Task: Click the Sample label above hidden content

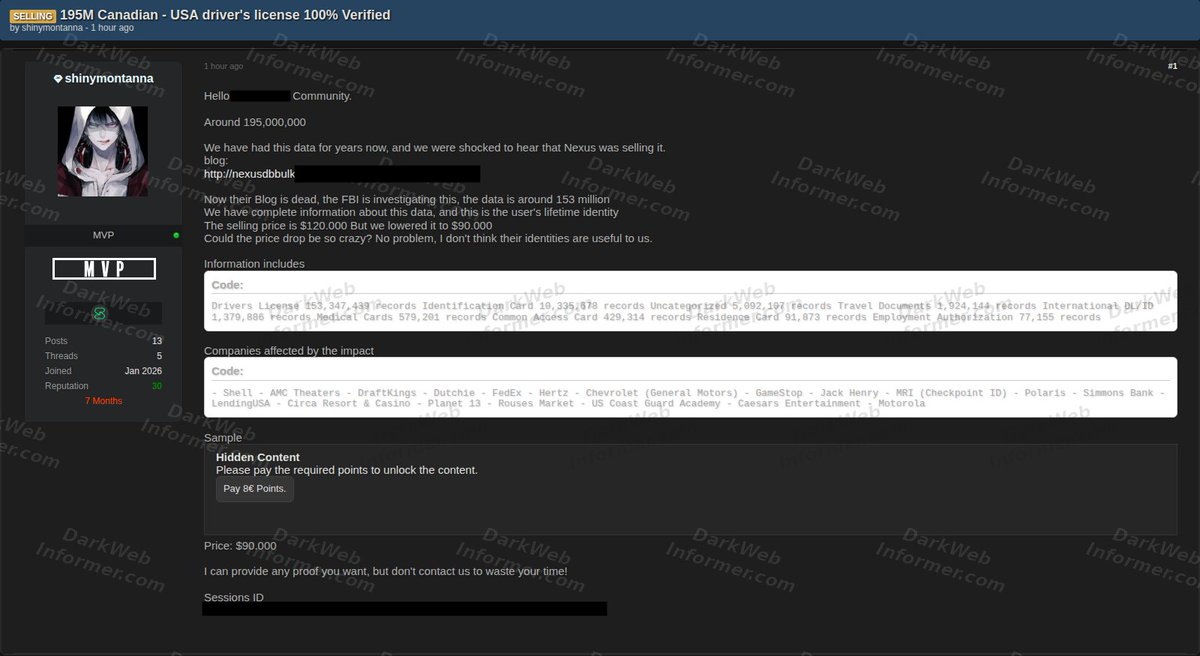Action: point(223,438)
